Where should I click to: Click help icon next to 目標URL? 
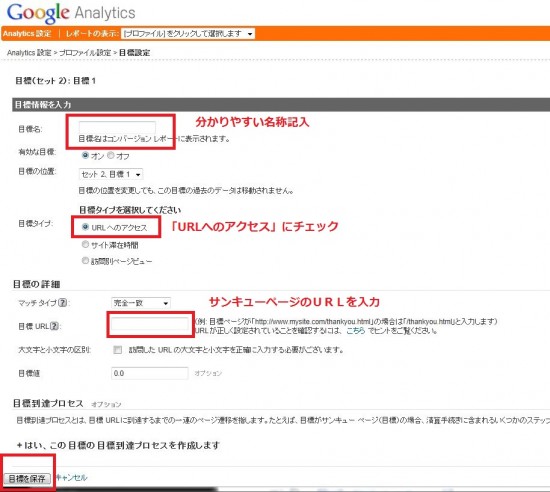54,326
